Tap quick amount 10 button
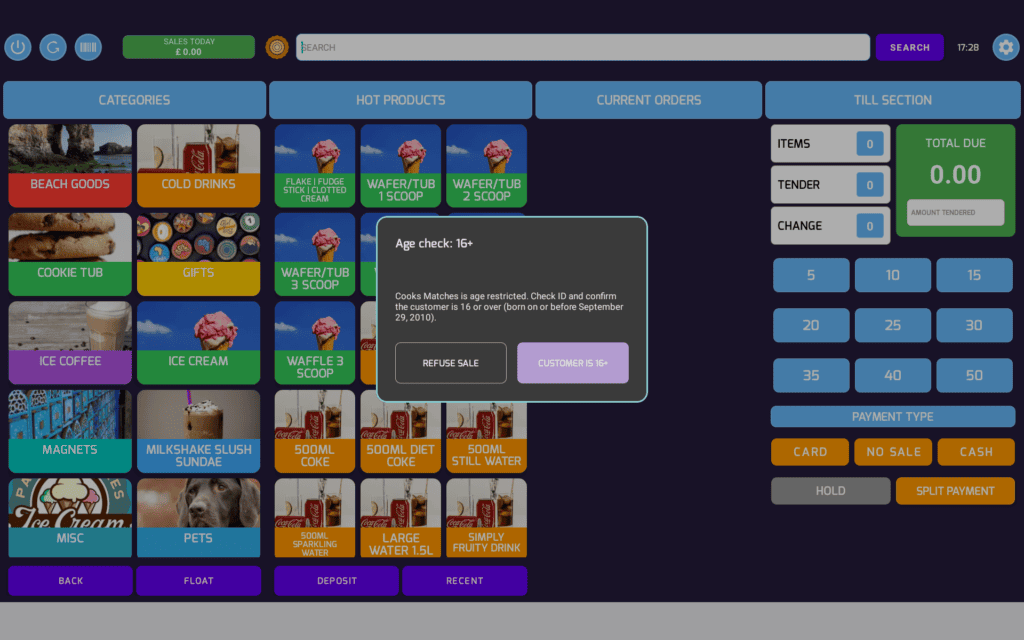 point(893,275)
